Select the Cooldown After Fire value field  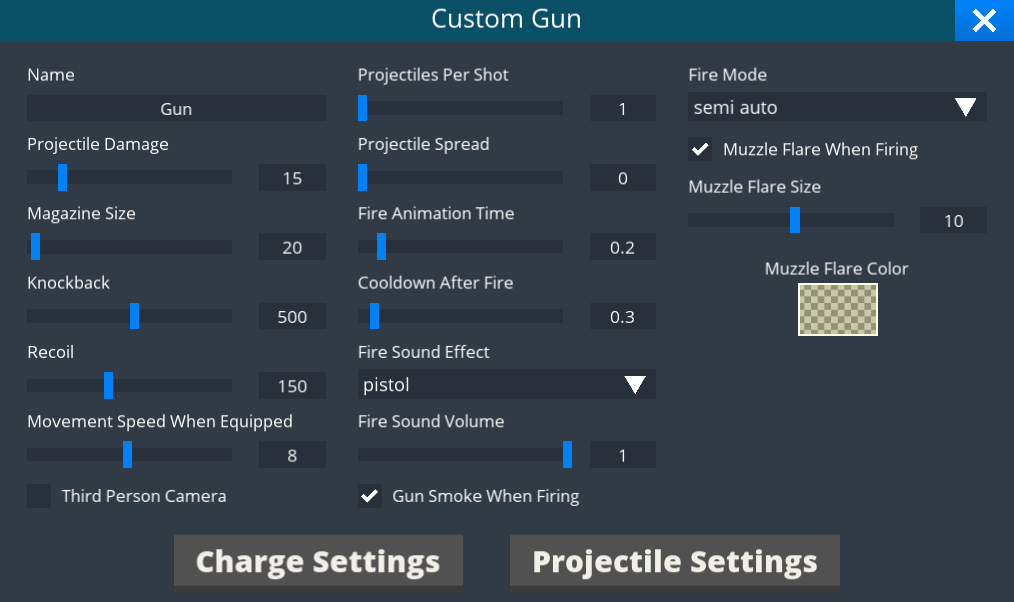[622, 317]
